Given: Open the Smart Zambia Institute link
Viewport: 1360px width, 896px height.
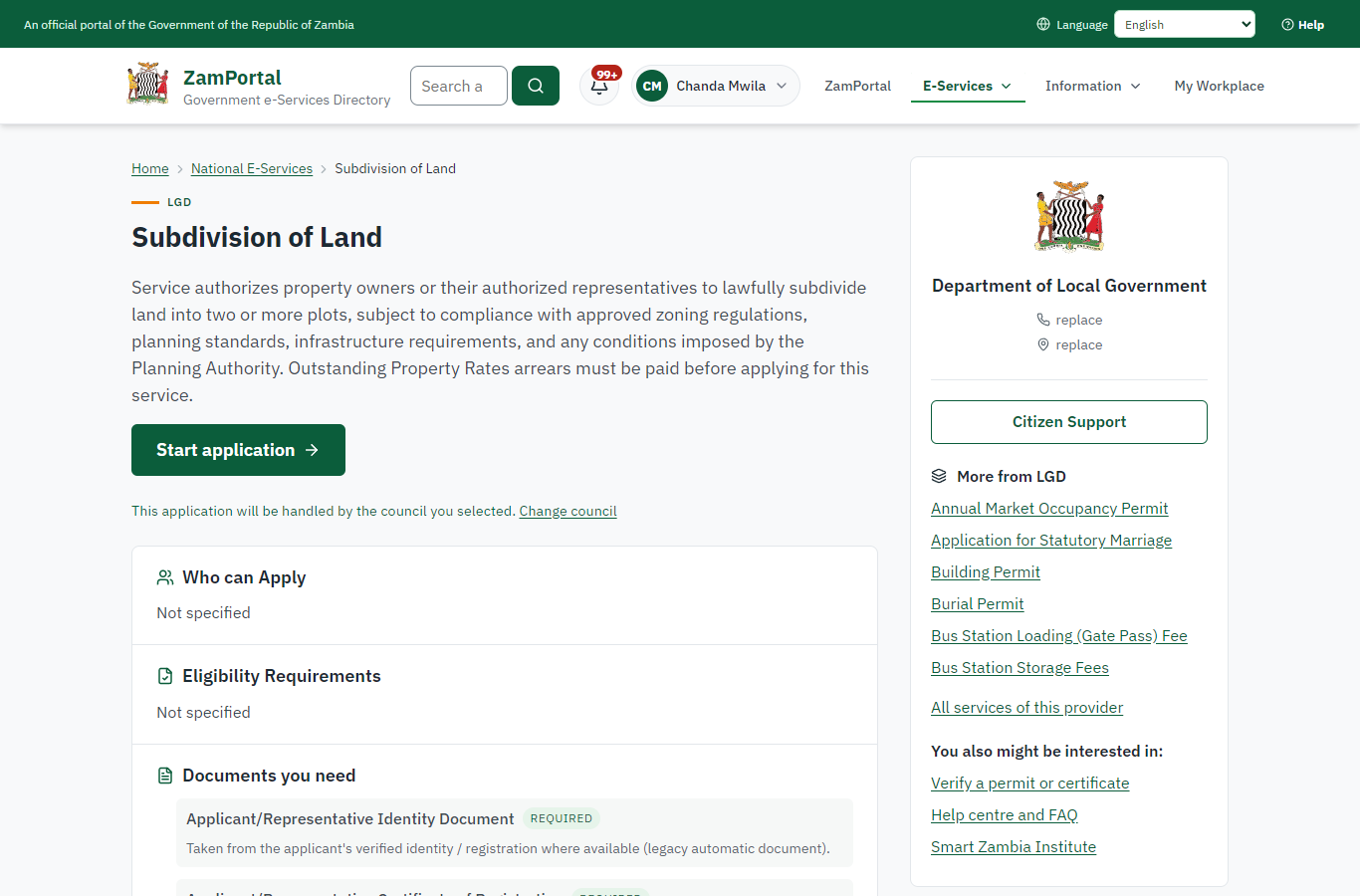Looking at the screenshot, I should point(1014,846).
